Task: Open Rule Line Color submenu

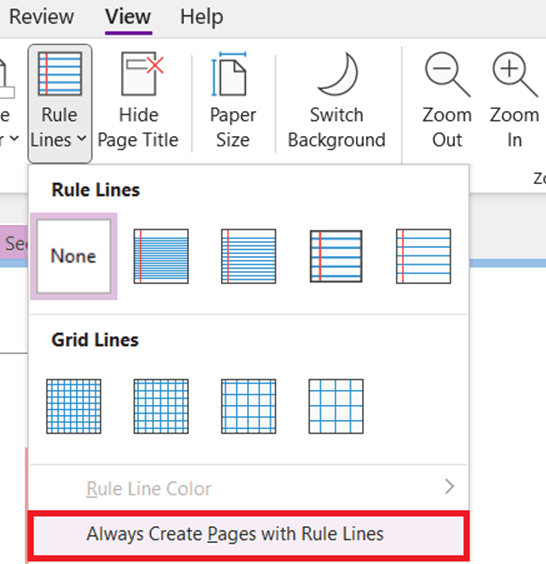Action: point(249,488)
